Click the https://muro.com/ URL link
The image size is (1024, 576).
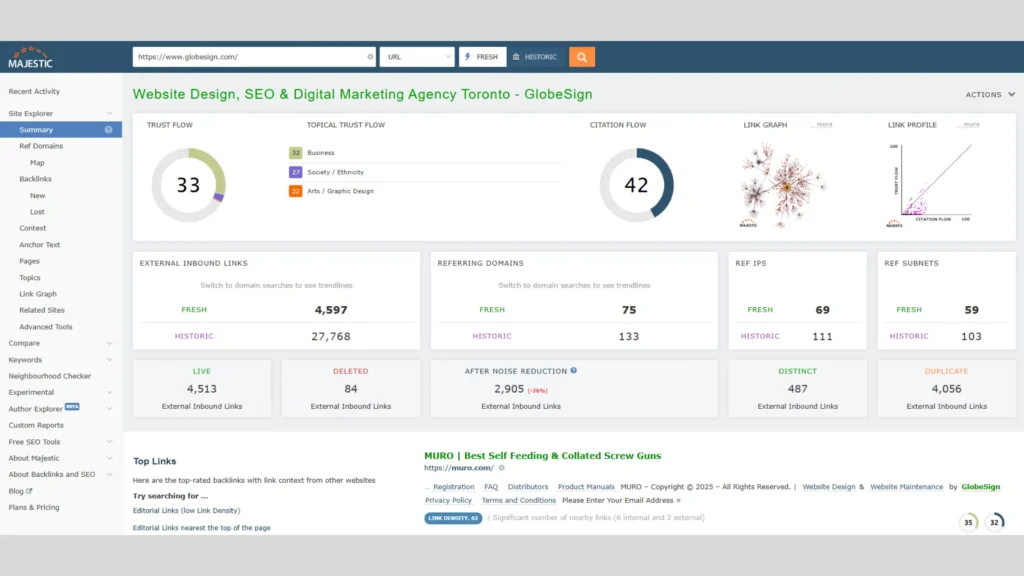pos(458,468)
